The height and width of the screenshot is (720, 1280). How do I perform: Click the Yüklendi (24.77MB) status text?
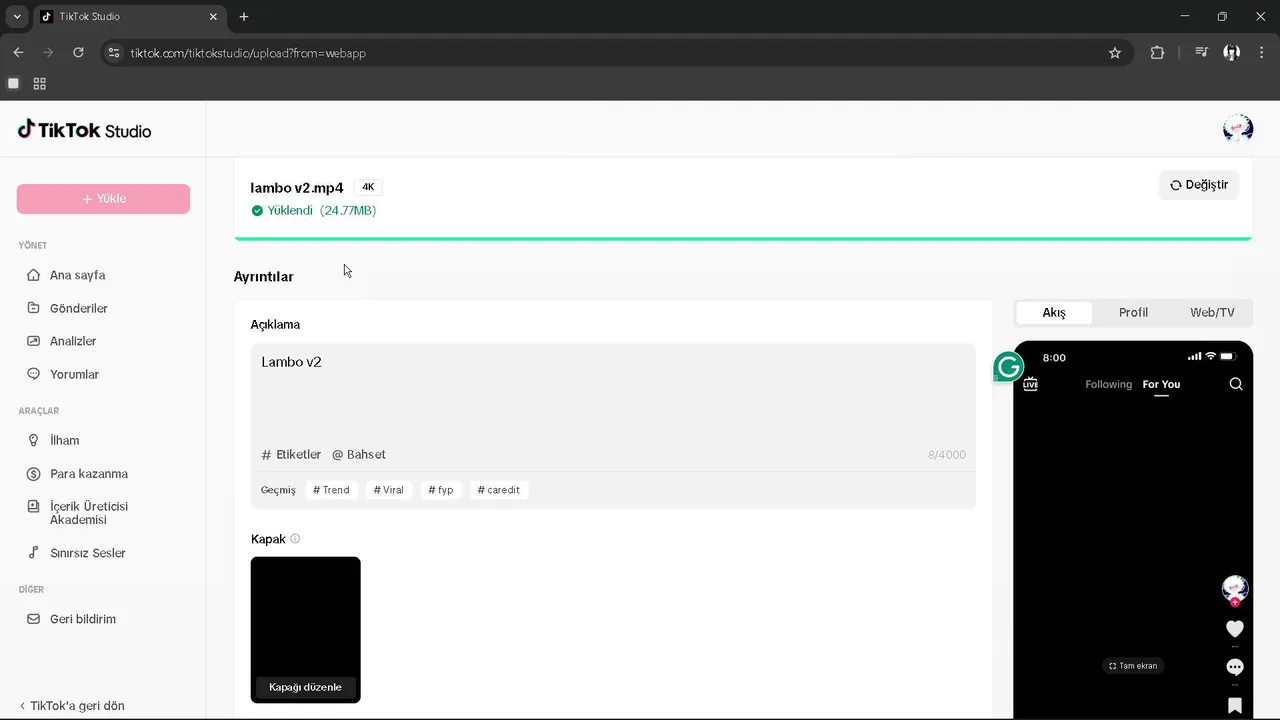tap(313, 210)
